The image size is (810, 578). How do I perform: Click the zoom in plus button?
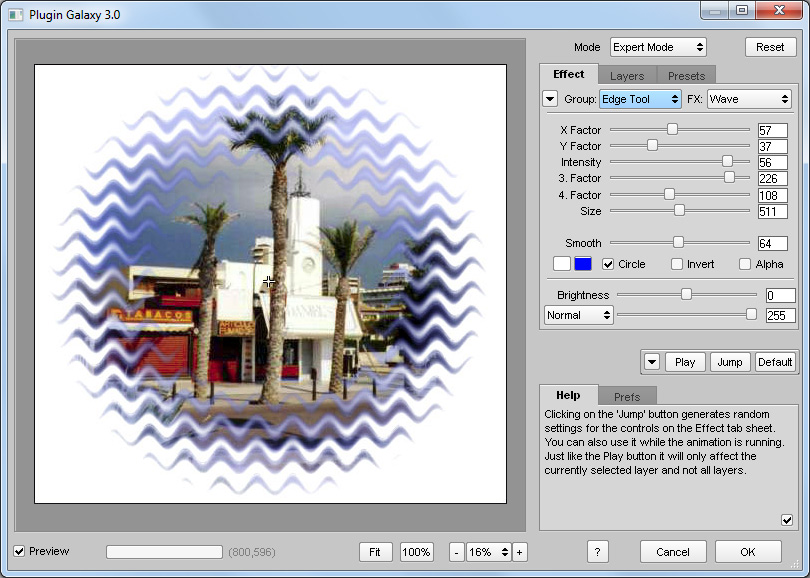pyautogui.click(x=519, y=552)
